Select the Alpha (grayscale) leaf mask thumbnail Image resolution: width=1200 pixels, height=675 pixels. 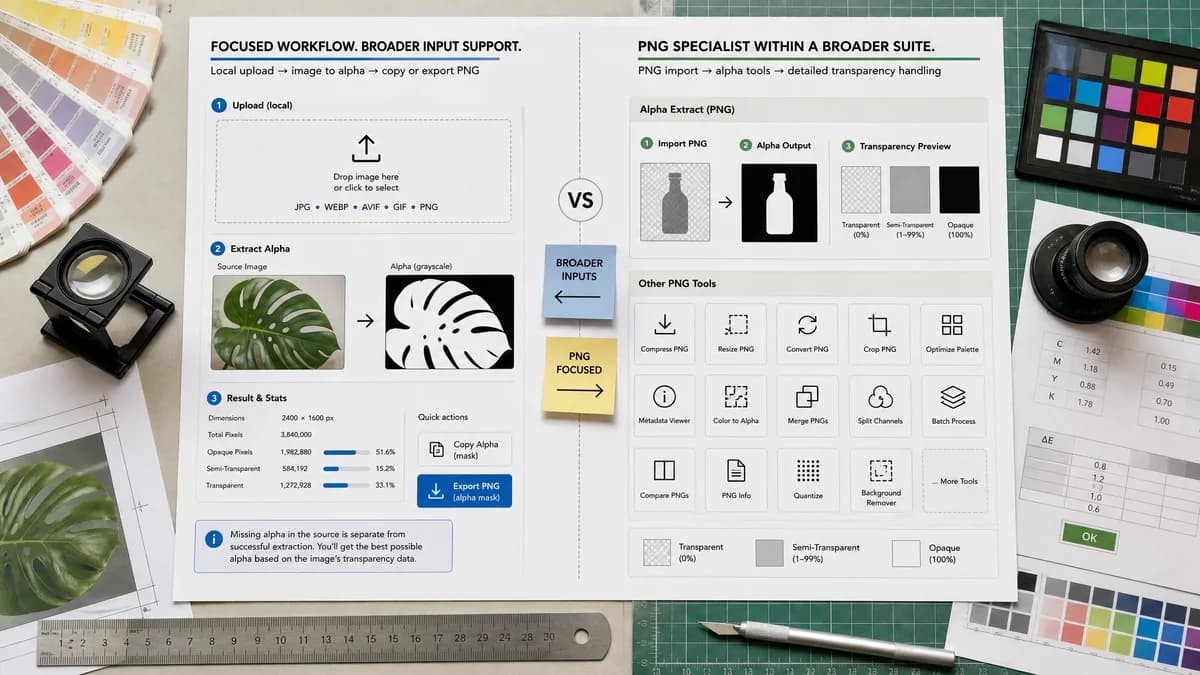[x=449, y=322]
